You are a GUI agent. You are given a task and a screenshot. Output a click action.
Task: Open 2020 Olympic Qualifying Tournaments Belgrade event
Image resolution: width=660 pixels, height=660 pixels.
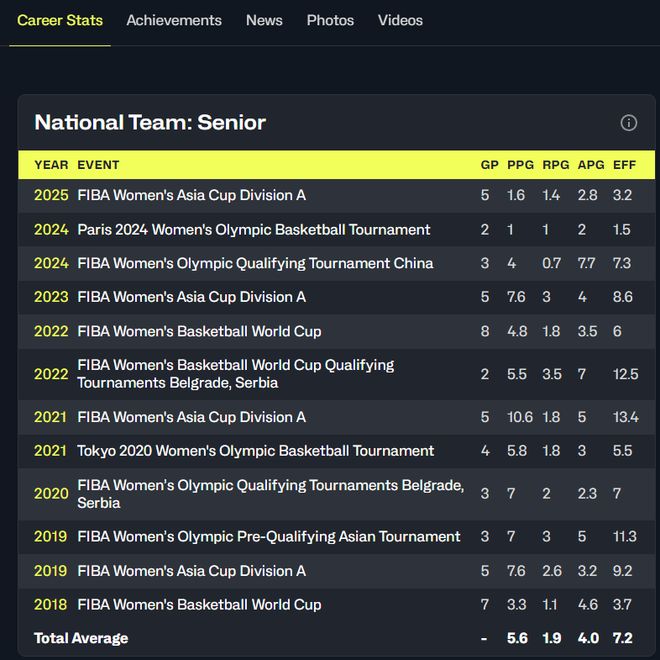click(x=270, y=494)
